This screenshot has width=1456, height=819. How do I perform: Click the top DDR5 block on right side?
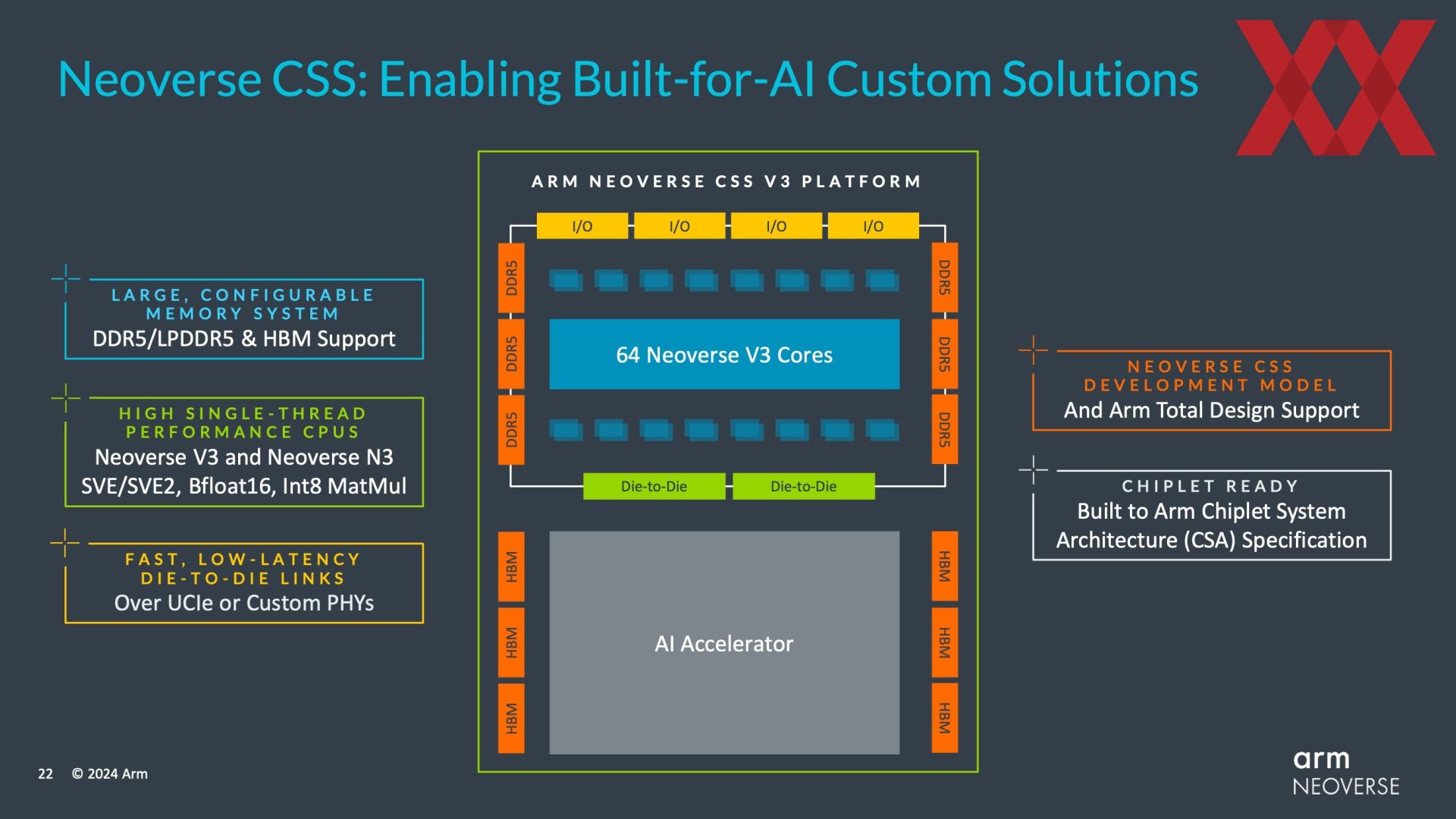(x=945, y=278)
